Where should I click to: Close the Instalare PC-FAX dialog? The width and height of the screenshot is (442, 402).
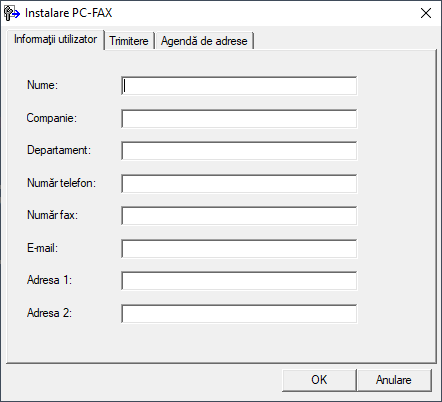426,13
